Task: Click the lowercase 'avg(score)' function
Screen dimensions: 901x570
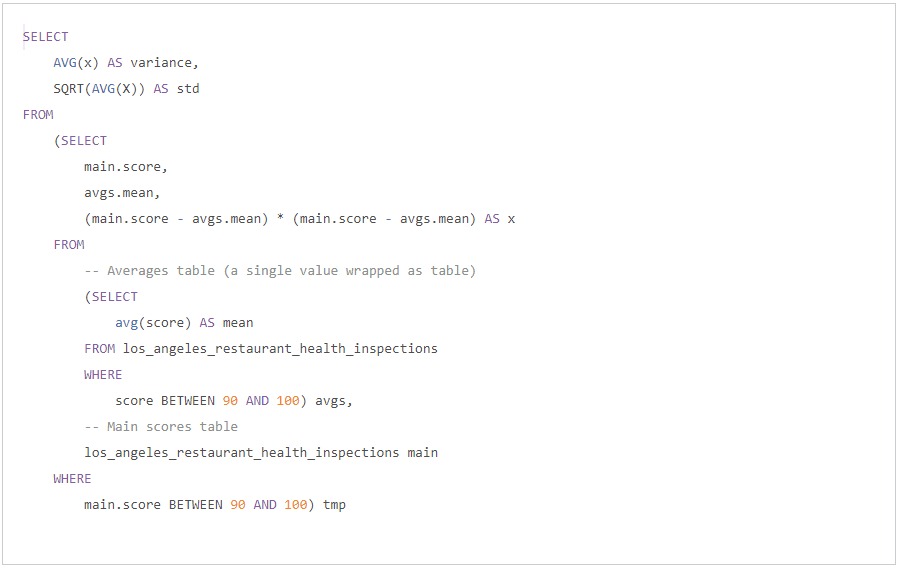Action: point(153,323)
